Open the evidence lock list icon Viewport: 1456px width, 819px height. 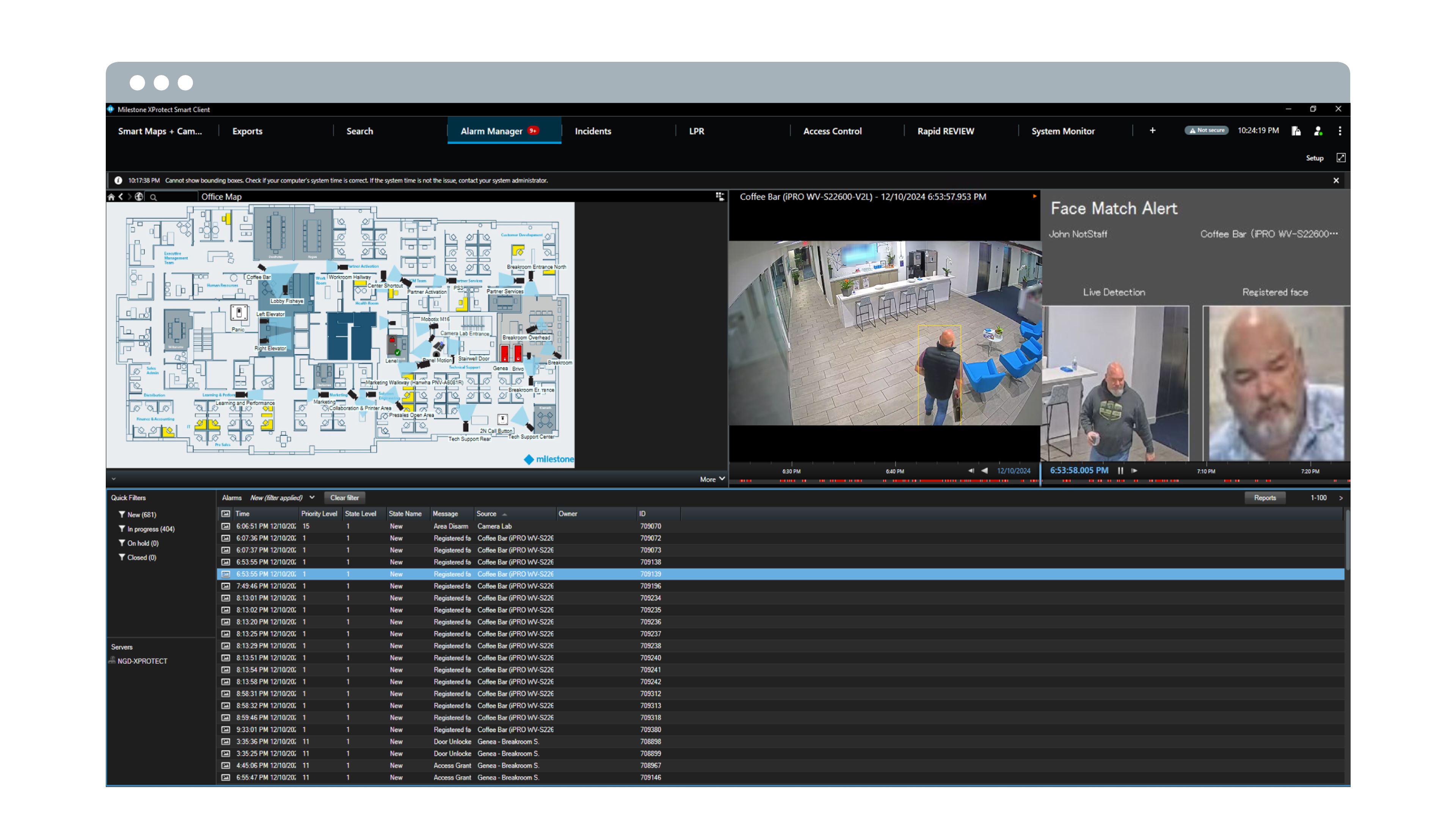coord(1297,130)
